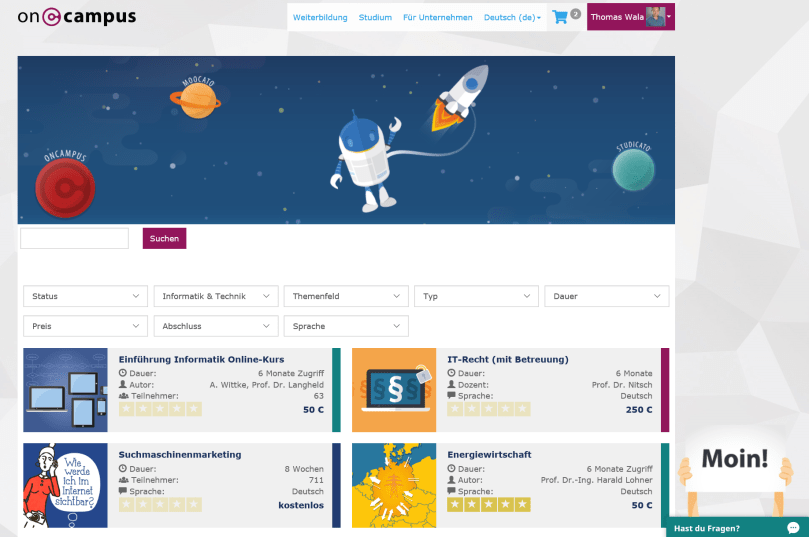Click Energiewirtschaft map thumbnail
The image size is (809, 537).
394,485
